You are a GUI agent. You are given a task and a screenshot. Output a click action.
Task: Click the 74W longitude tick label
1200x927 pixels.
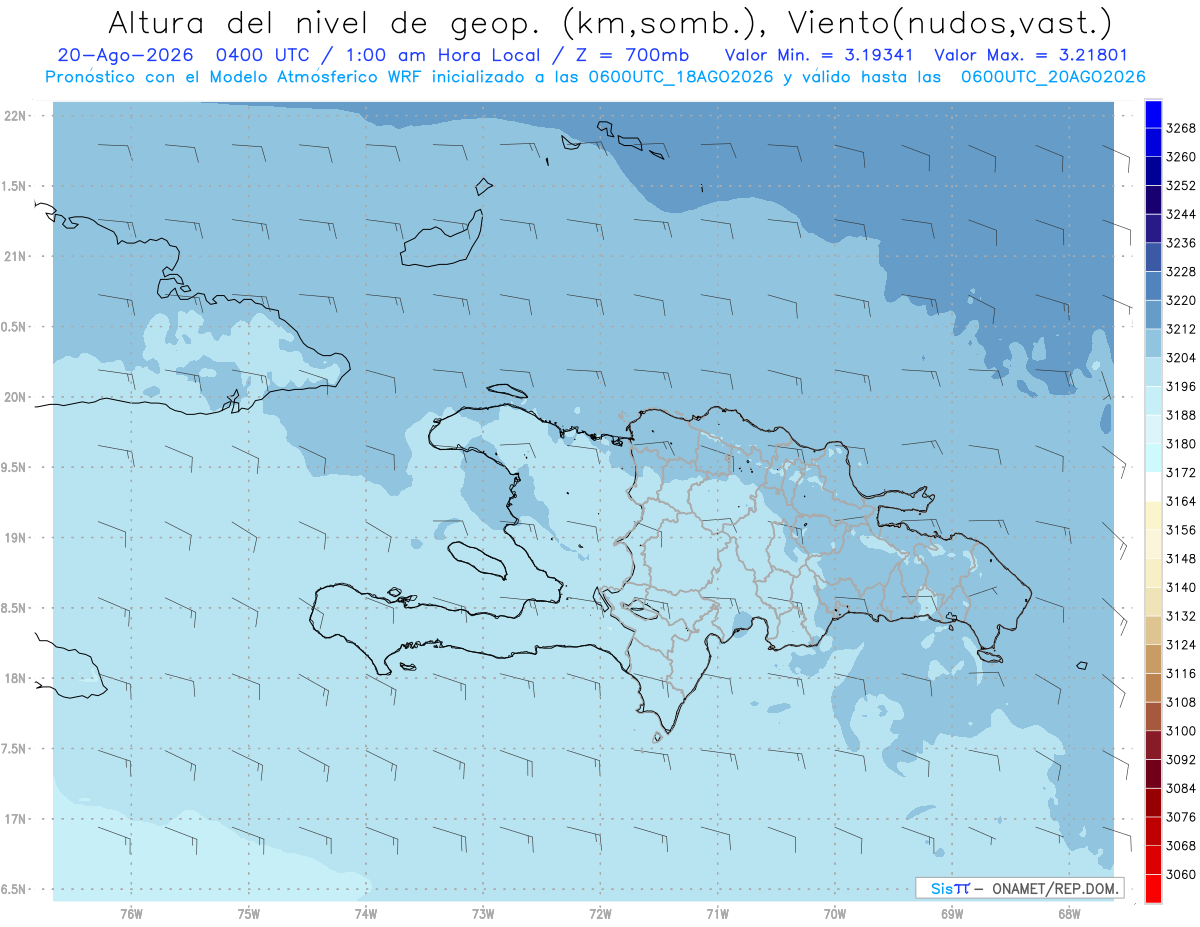coord(366,912)
